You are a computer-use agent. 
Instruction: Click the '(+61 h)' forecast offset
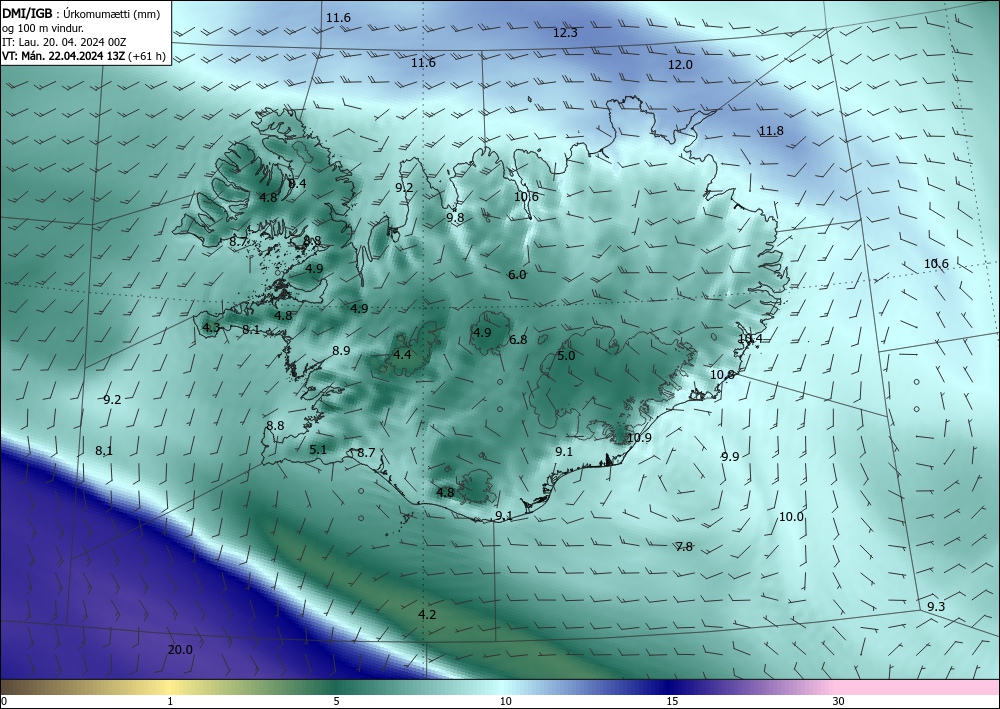[147, 56]
